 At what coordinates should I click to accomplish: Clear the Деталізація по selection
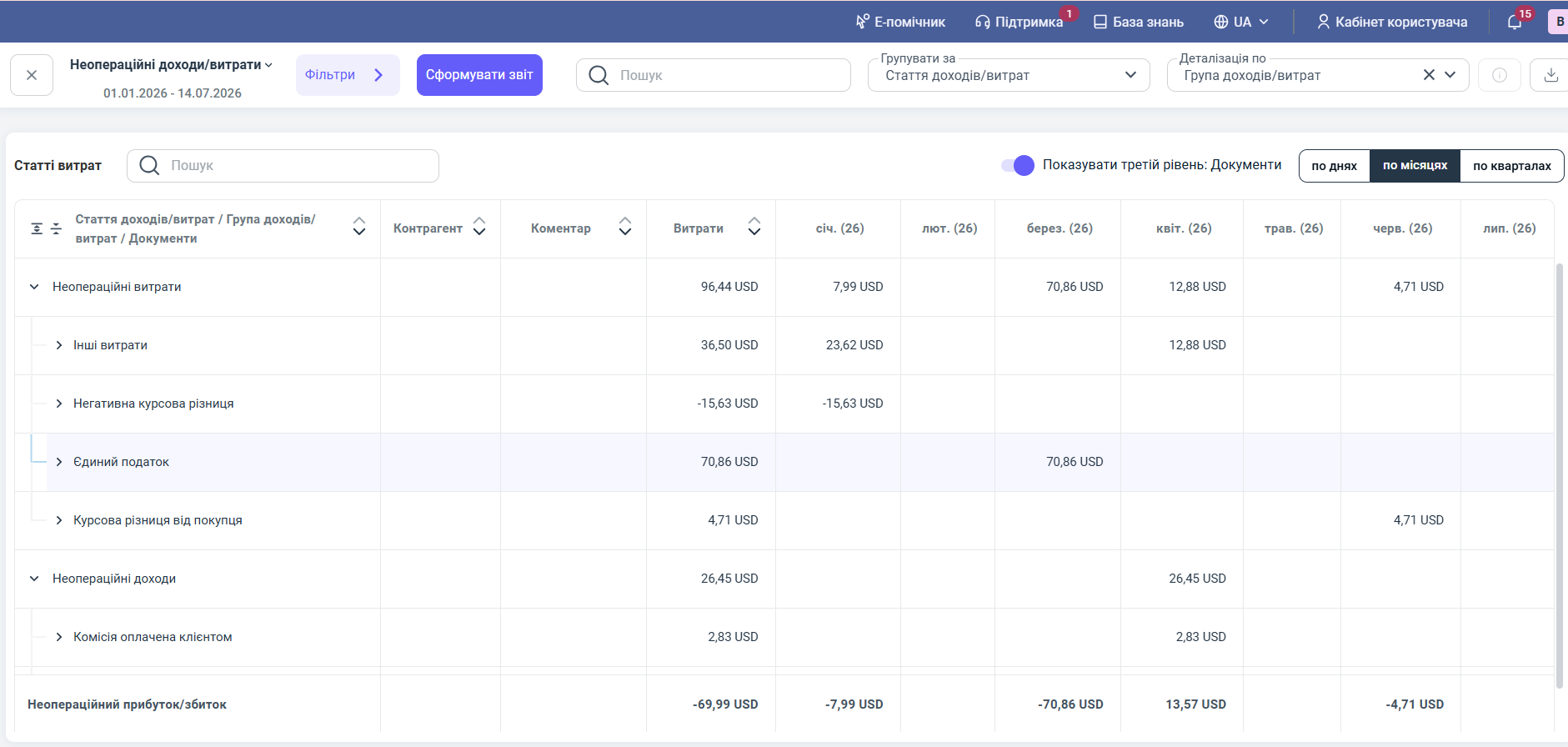[1429, 75]
